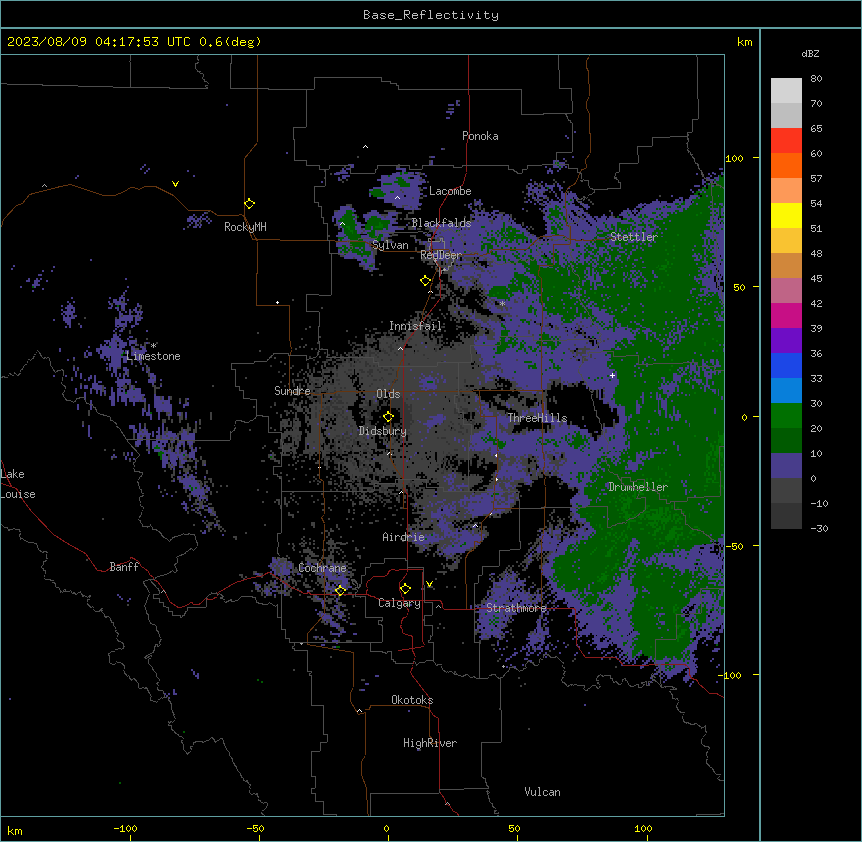
Task: Click the 42 dBZ magenta swatch
Action: point(786,315)
